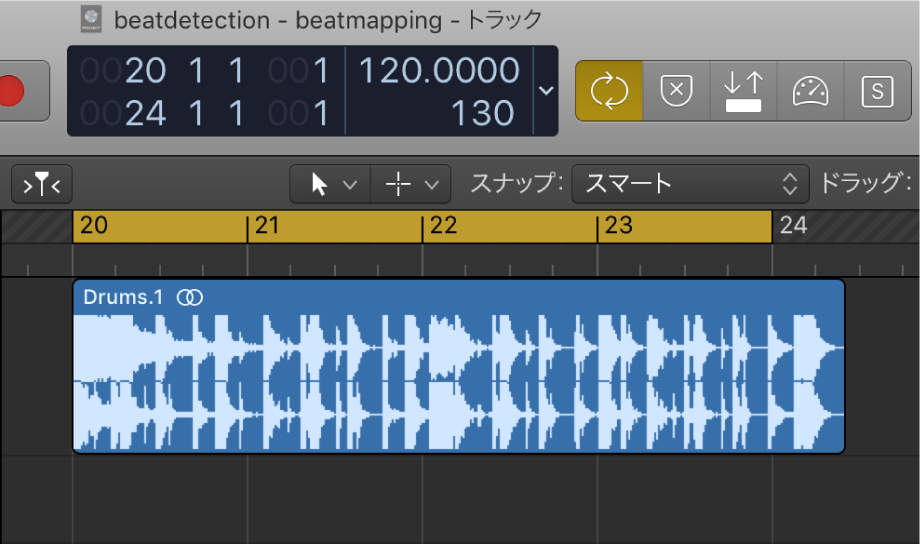Click the tempo value 120.0000
This screenshot has height=545, width=920.
pos(439,71)
